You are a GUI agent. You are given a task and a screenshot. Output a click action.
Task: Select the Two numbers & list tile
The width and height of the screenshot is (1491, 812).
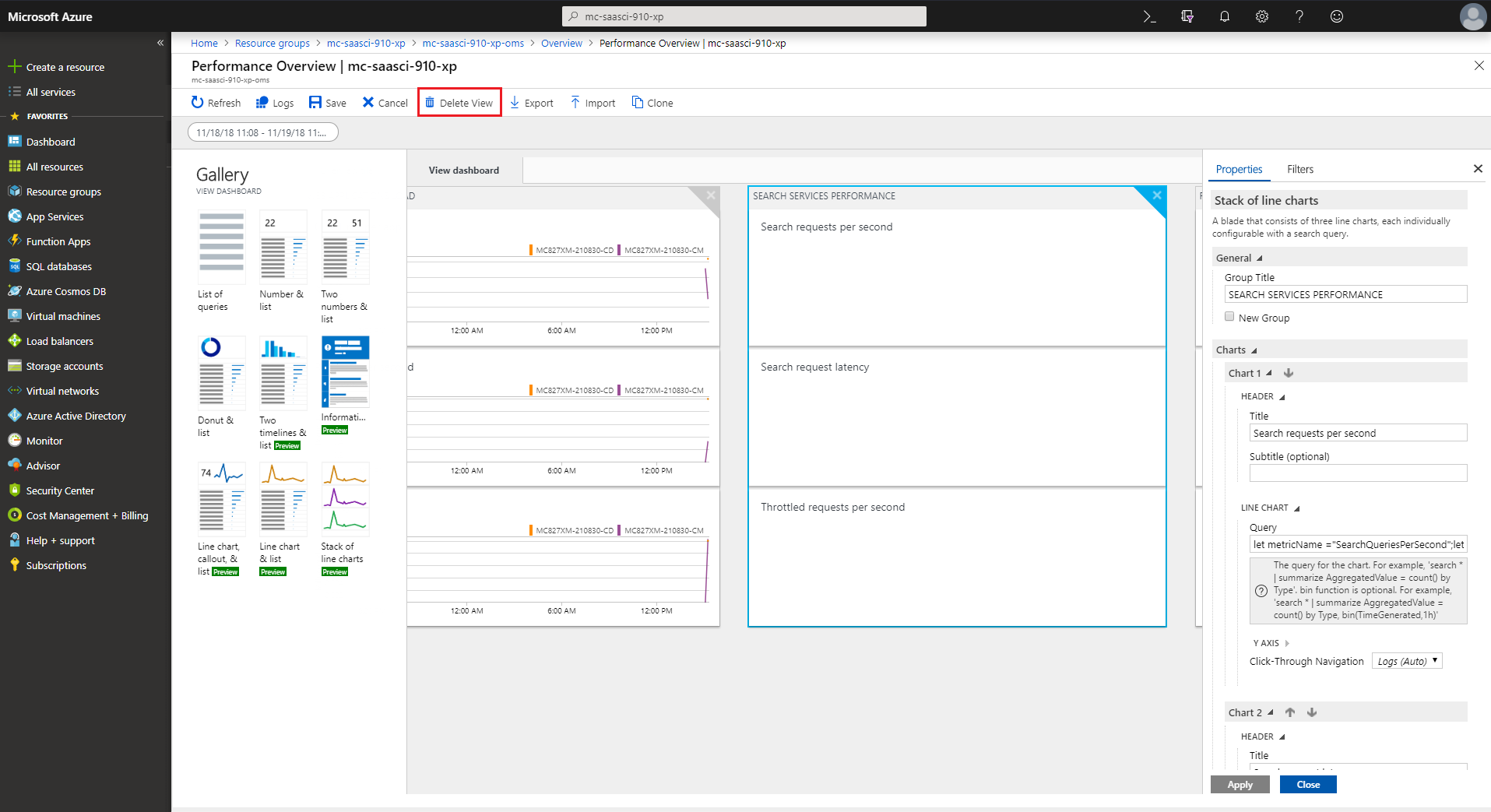(345, 267)
